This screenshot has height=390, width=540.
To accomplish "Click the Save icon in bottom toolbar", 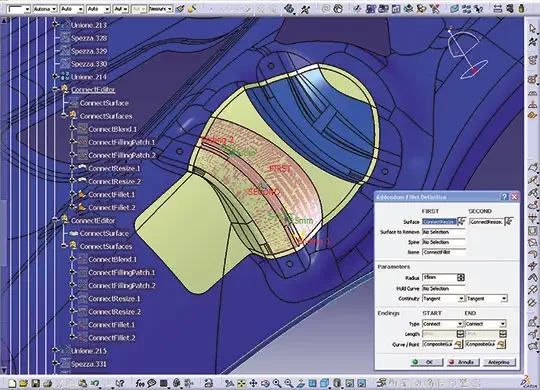I will coord(35,383).
